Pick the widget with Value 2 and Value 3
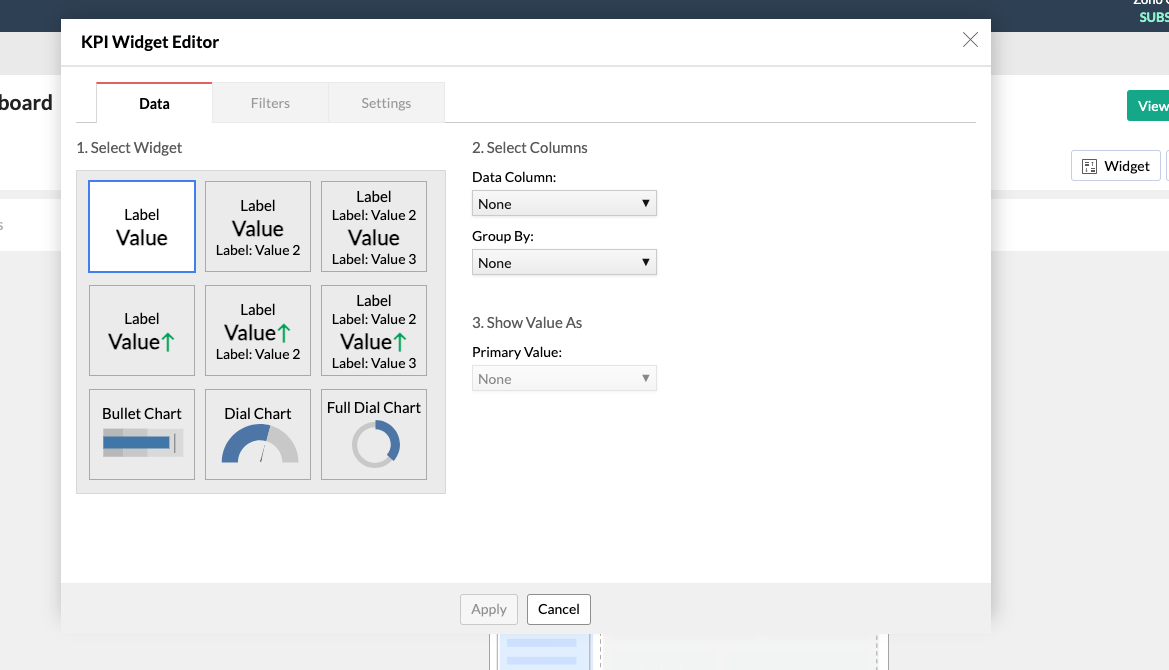 point(374,227)
